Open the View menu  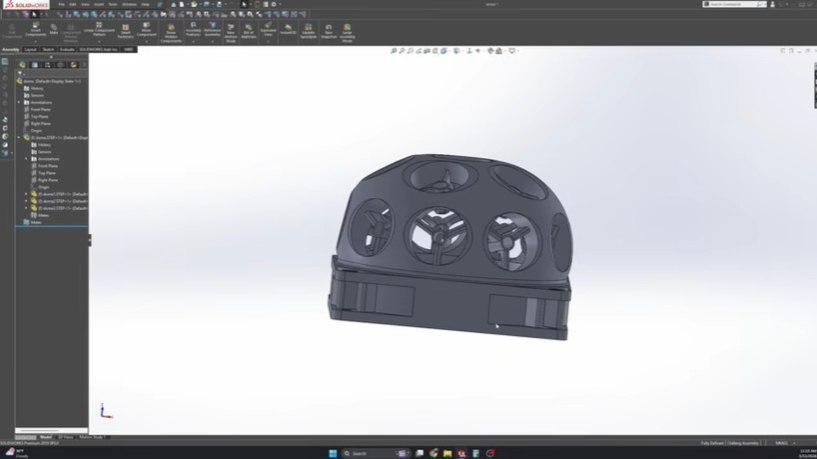click(x=85, y=4)
